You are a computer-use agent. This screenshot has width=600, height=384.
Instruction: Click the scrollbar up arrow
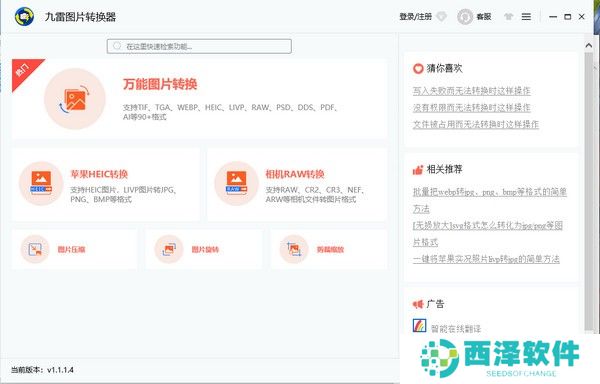(x=589, y=46)
